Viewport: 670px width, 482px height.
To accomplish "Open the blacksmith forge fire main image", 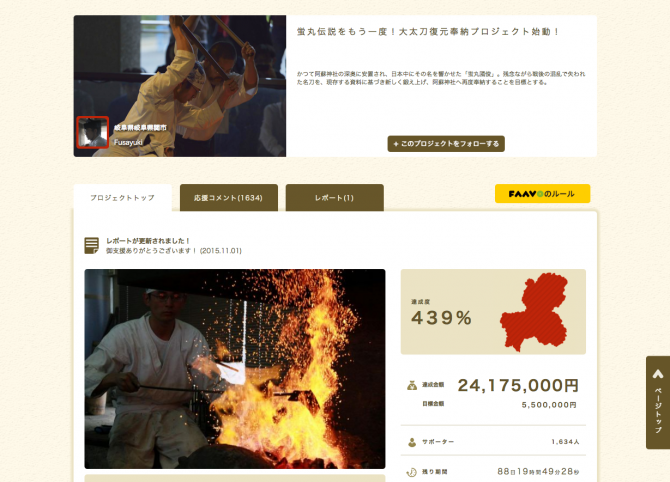I will [235, 369].
